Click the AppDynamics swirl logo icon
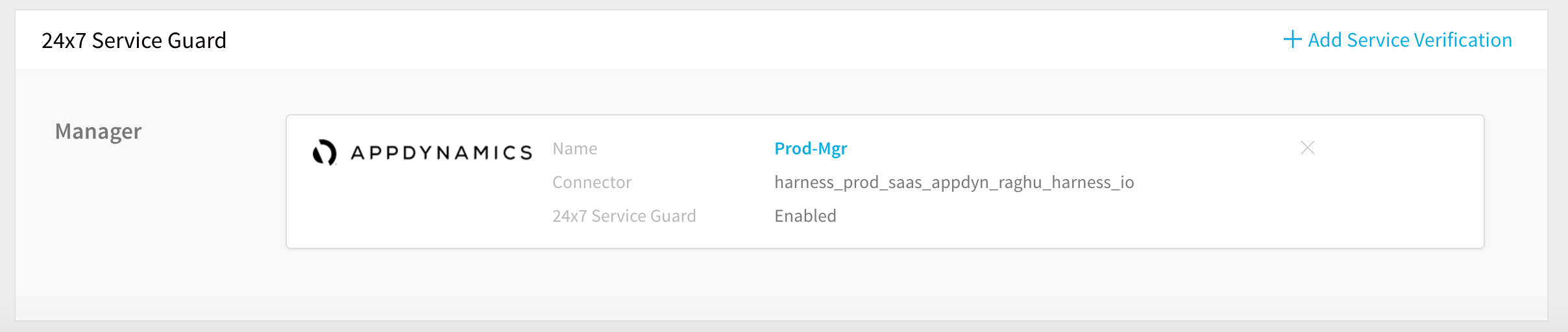This screenshot has height=332, width=1568. pyautogui.click(x=325, y=152)
